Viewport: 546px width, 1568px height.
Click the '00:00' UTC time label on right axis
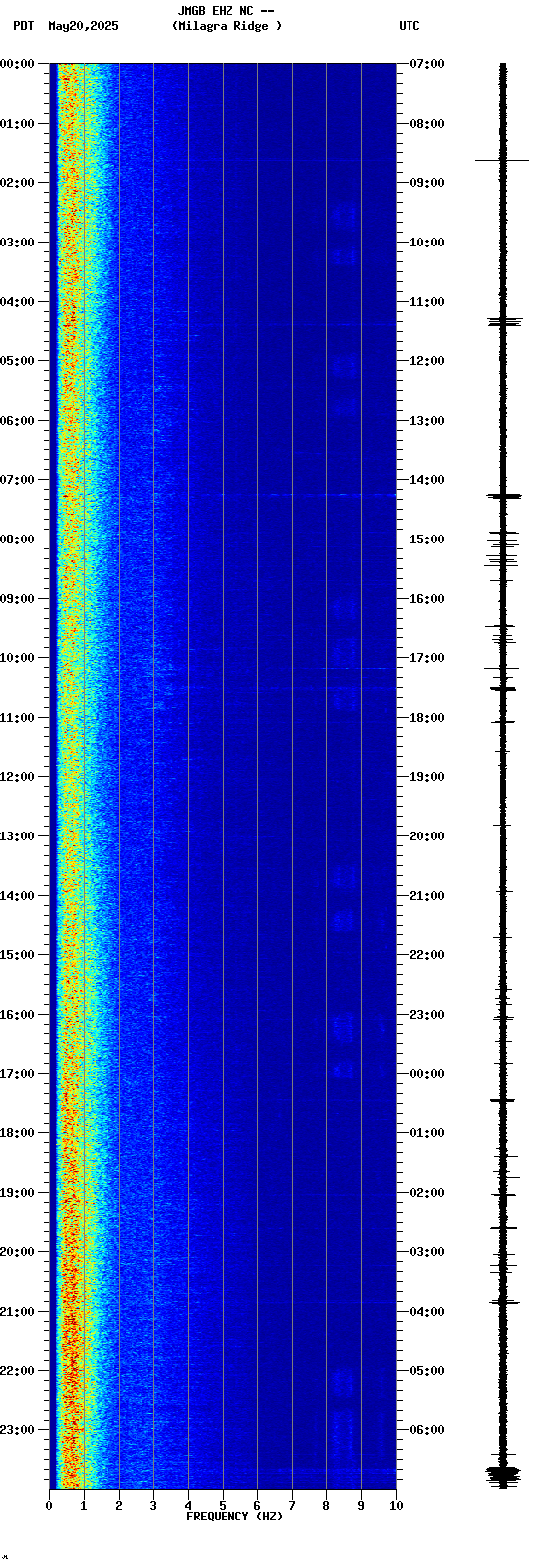[x=427, y=1074]
